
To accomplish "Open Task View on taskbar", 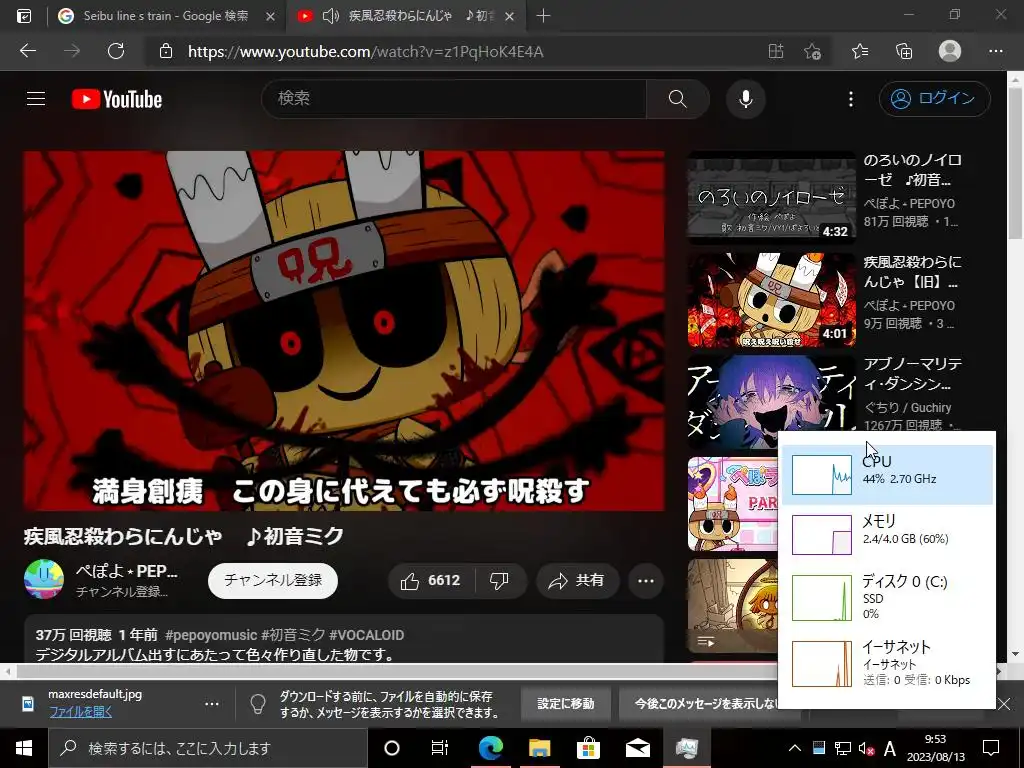I will [x=440, y=748].
